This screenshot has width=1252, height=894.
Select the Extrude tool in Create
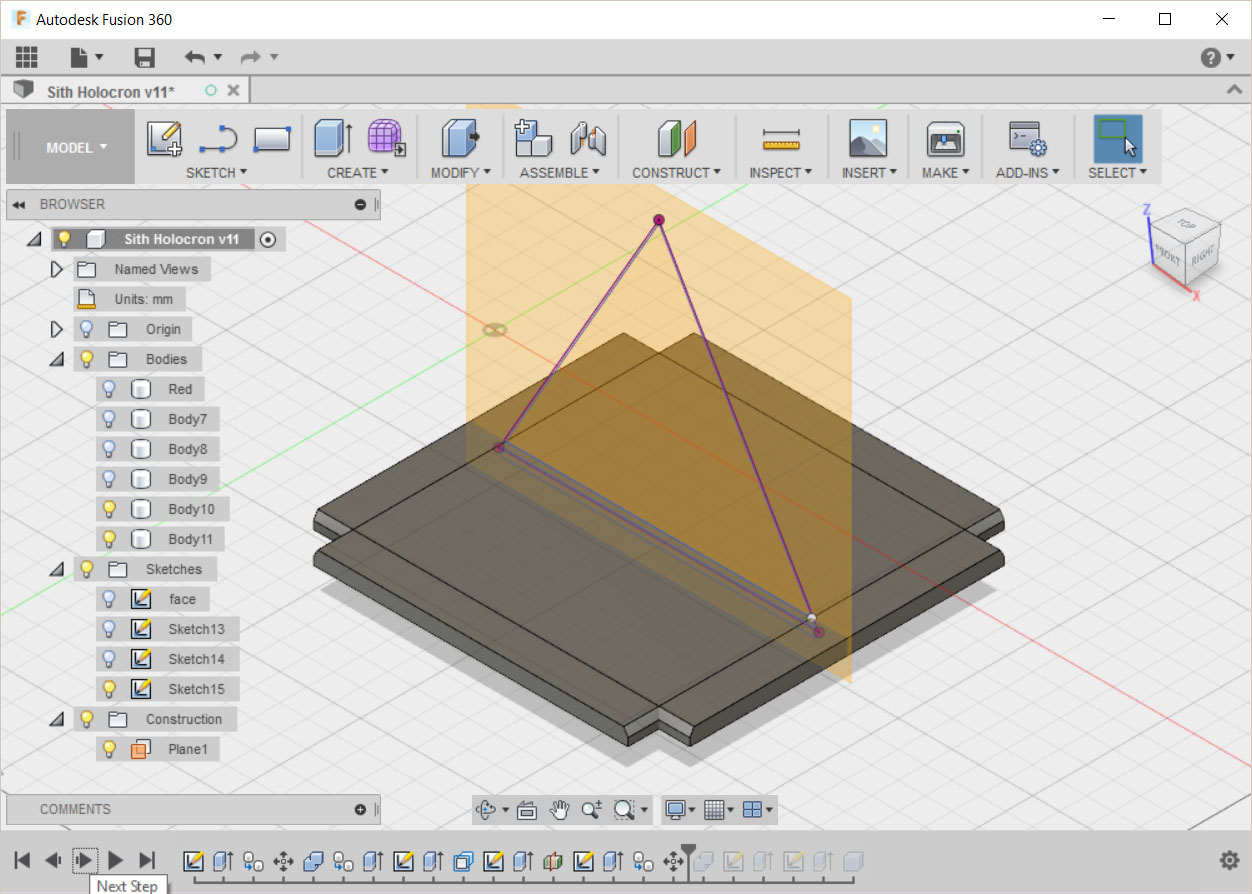tap(333, 138)
